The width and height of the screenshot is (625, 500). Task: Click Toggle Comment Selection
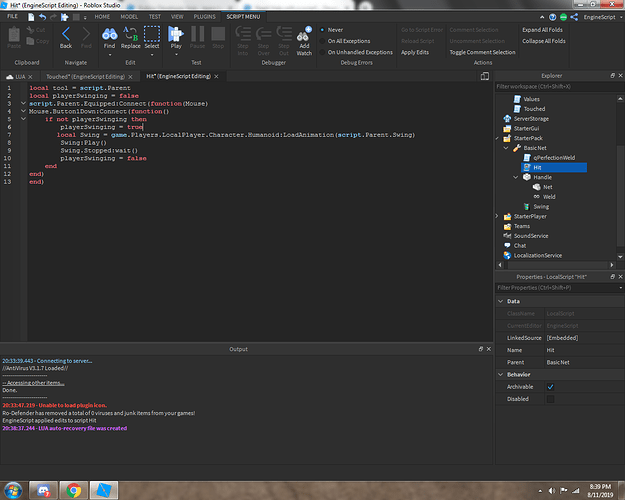coord(482,52)
